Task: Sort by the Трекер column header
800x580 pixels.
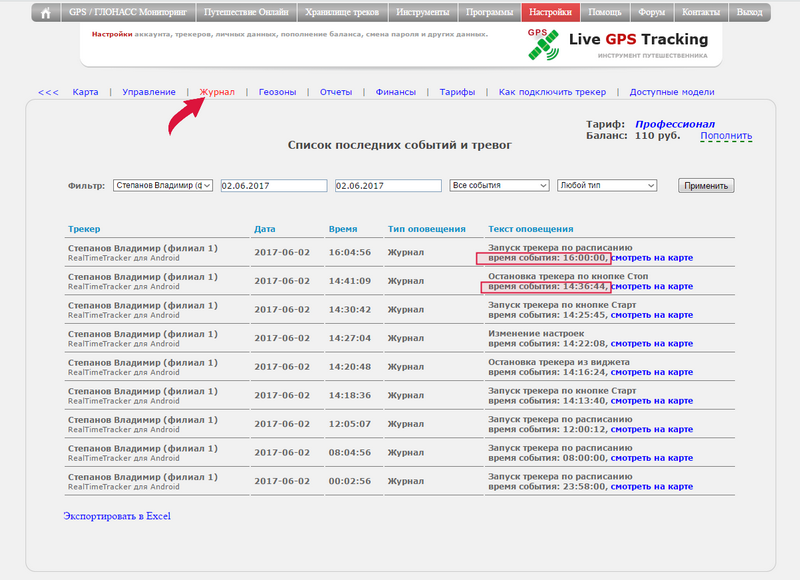Action: coord(84,229)
